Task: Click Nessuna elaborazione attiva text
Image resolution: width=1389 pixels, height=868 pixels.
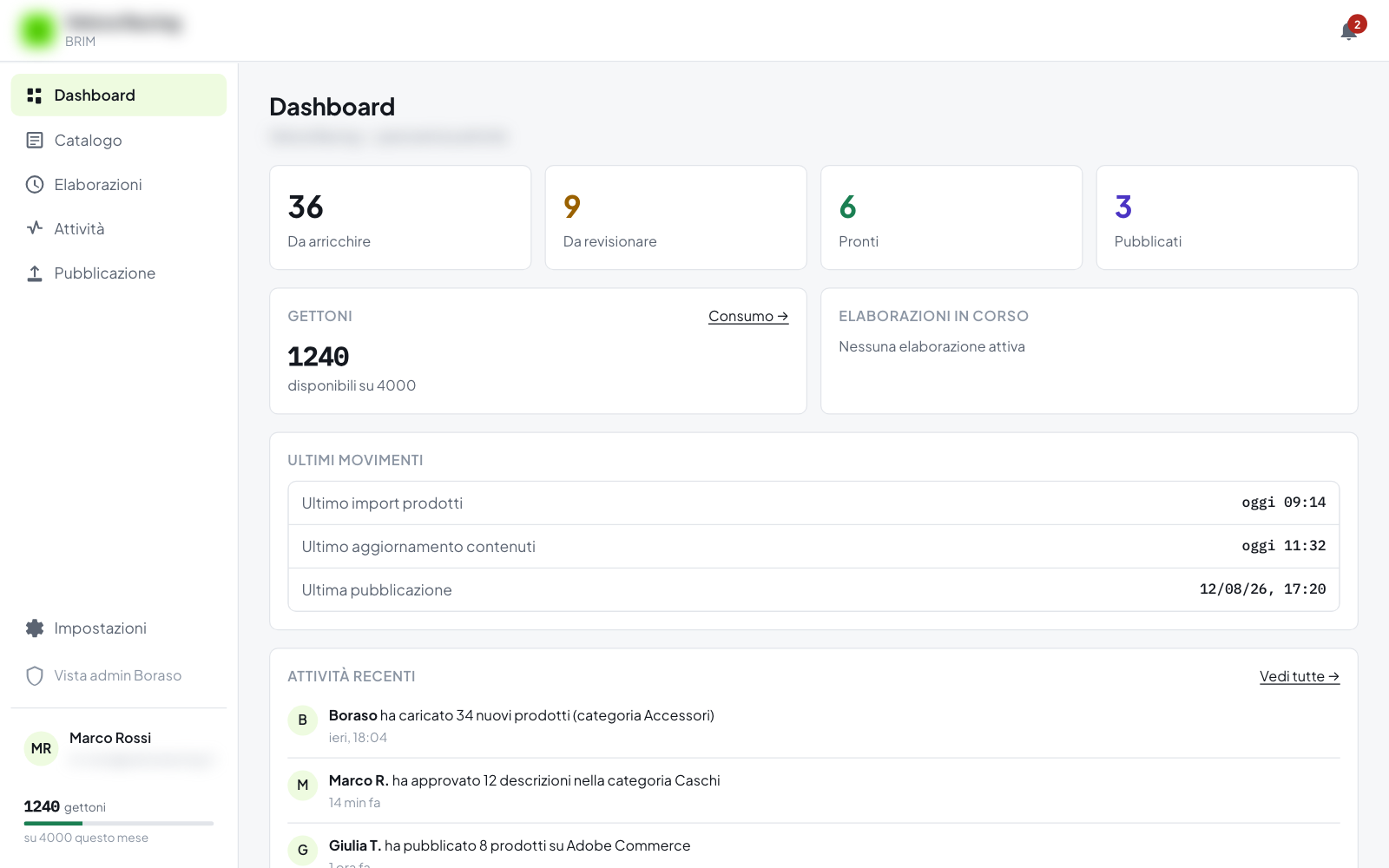Action: coord(931,346)
